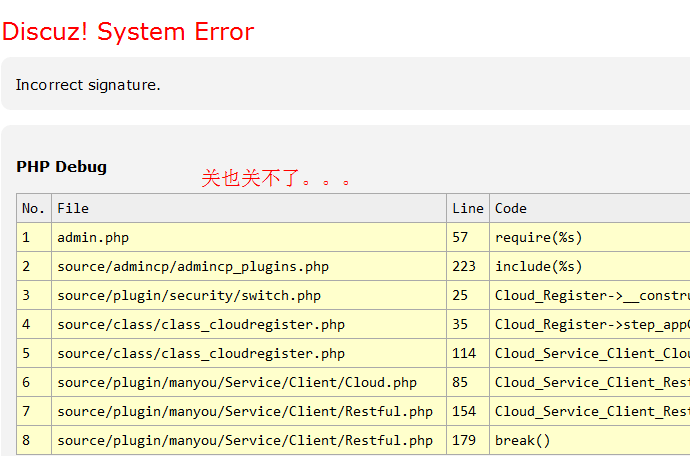This screenshot has width=690, height=456.
Task: Click the 'File' column header
Action: 249,208
